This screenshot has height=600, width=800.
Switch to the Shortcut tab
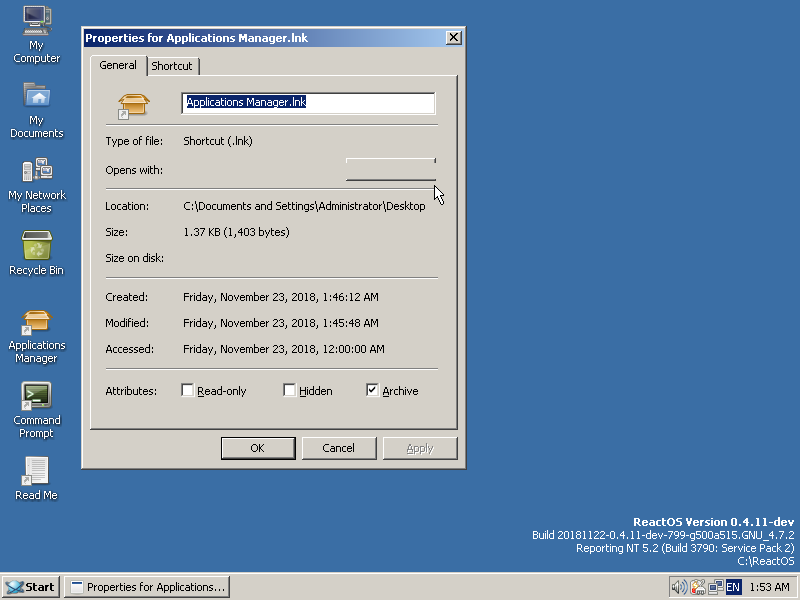click(172, 66)
